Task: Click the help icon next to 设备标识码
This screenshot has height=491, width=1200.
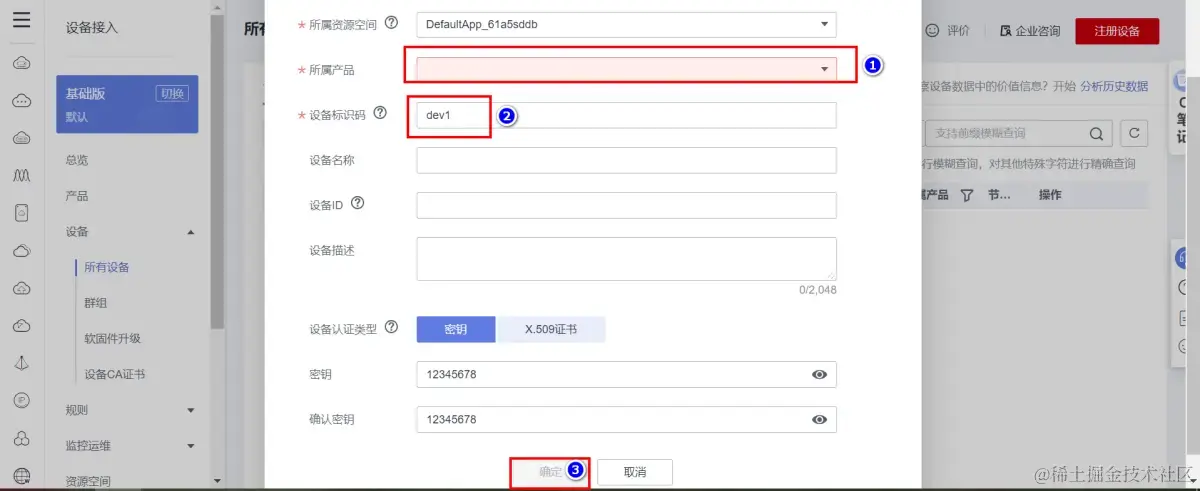Action: click(x=380, y=114)
